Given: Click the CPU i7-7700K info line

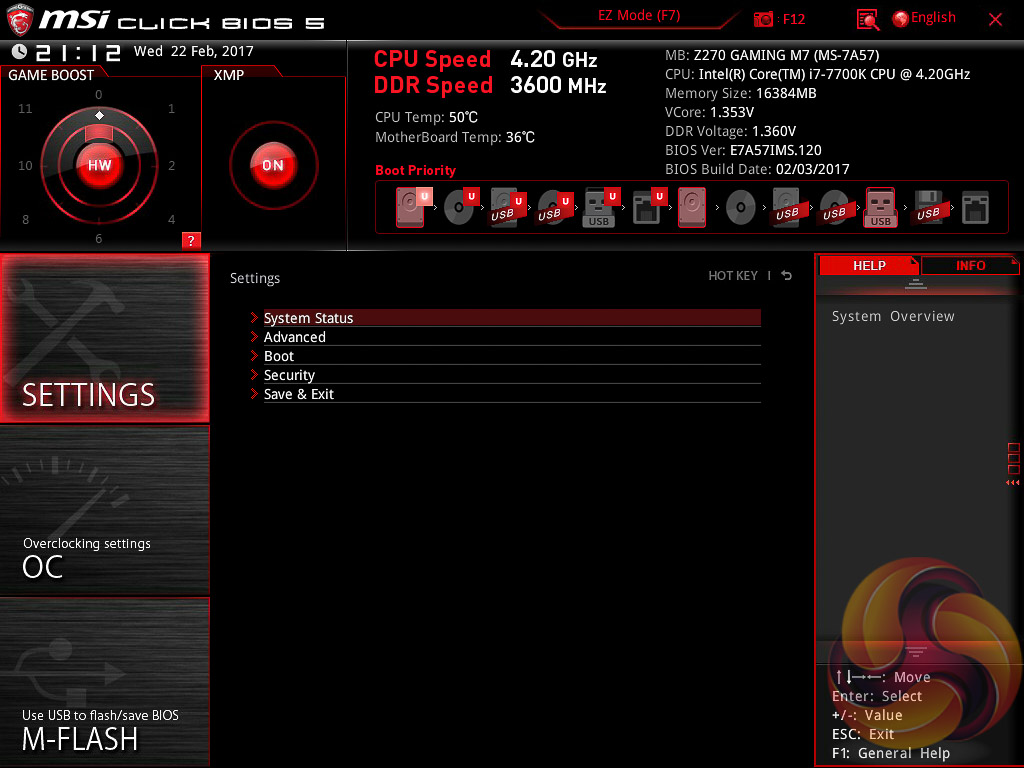Looking at the screenshot, I should click(x=818, y=74).
